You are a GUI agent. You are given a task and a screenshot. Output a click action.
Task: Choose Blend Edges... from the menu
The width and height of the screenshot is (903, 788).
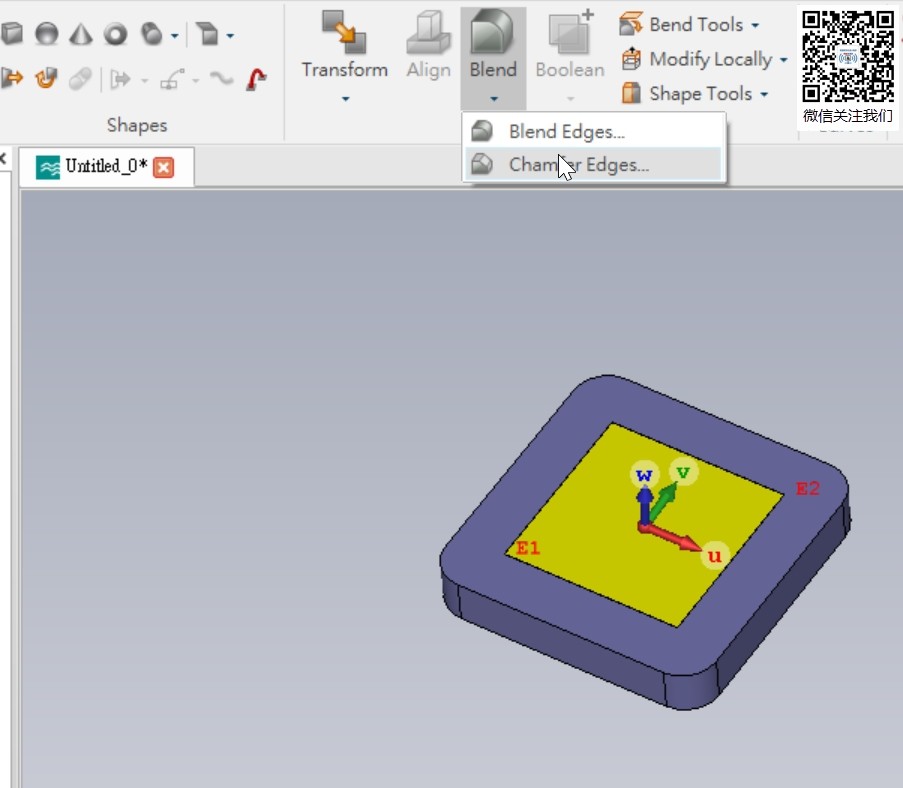pos(593,131)
